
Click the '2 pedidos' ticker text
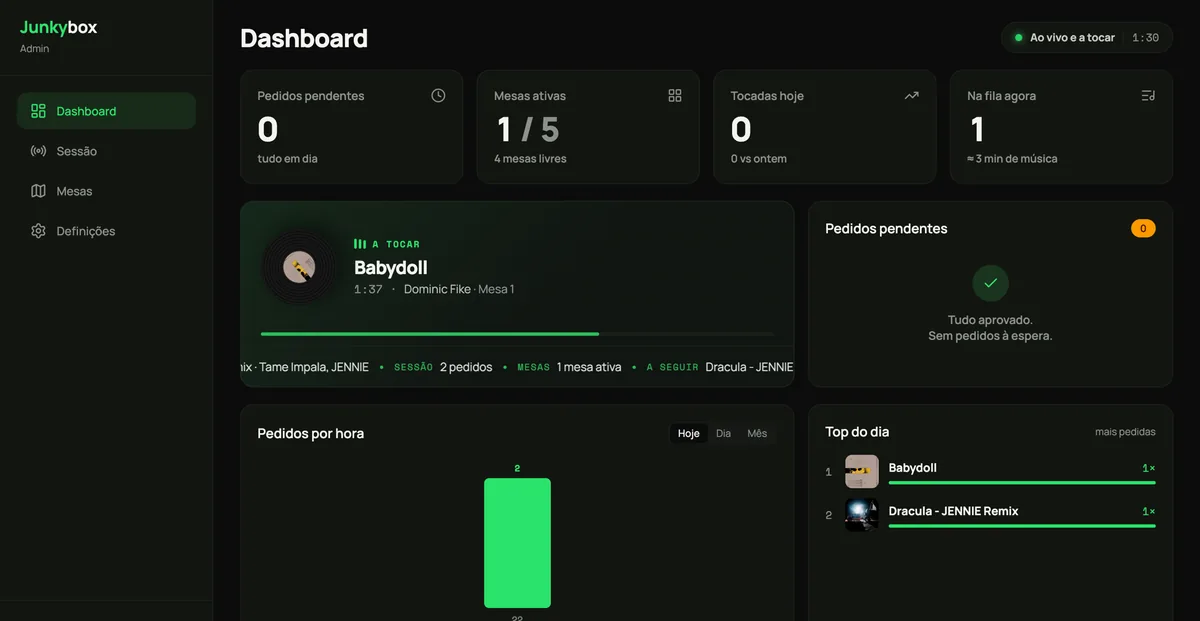[466, 367]
